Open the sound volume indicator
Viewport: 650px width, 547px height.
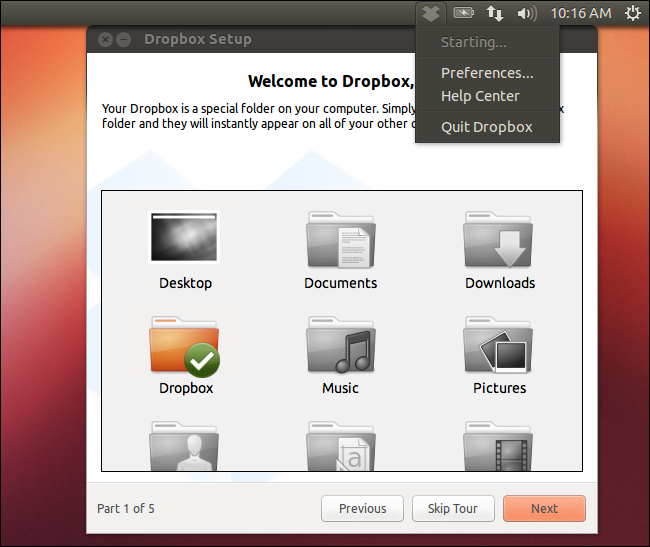(527, 14)
